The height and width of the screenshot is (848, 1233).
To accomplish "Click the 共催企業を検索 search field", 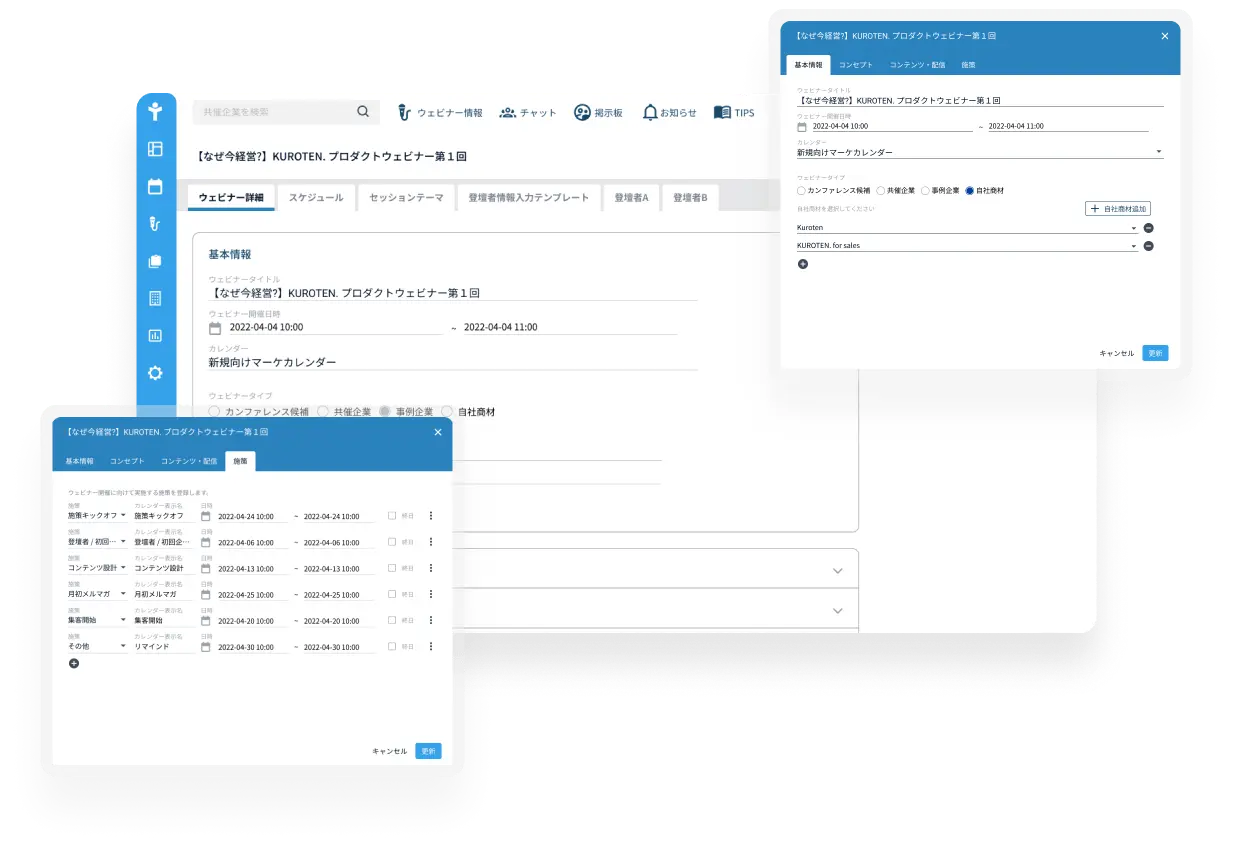I will pos(286,112).
